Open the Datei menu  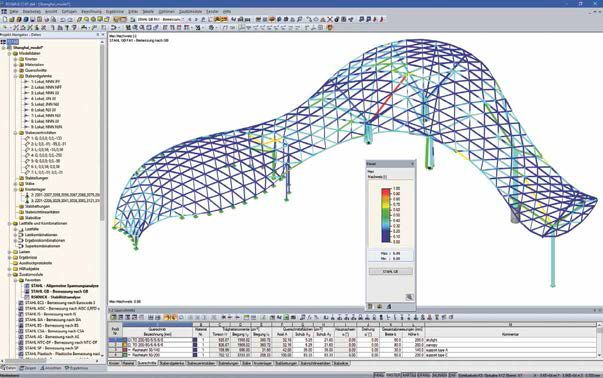coord(14,12)
